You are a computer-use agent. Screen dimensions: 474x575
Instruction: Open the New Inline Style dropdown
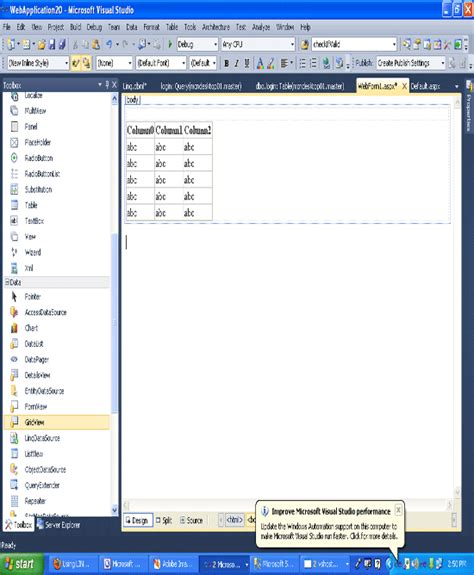pyautogui.click(x=66, y=63)
